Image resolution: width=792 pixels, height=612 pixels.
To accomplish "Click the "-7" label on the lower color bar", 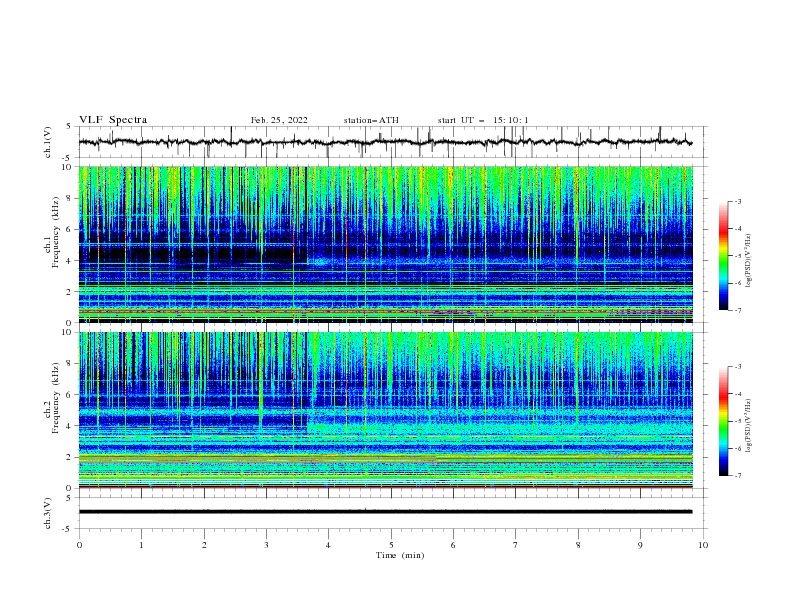I will pyautogui.click(x=738, y=476).
